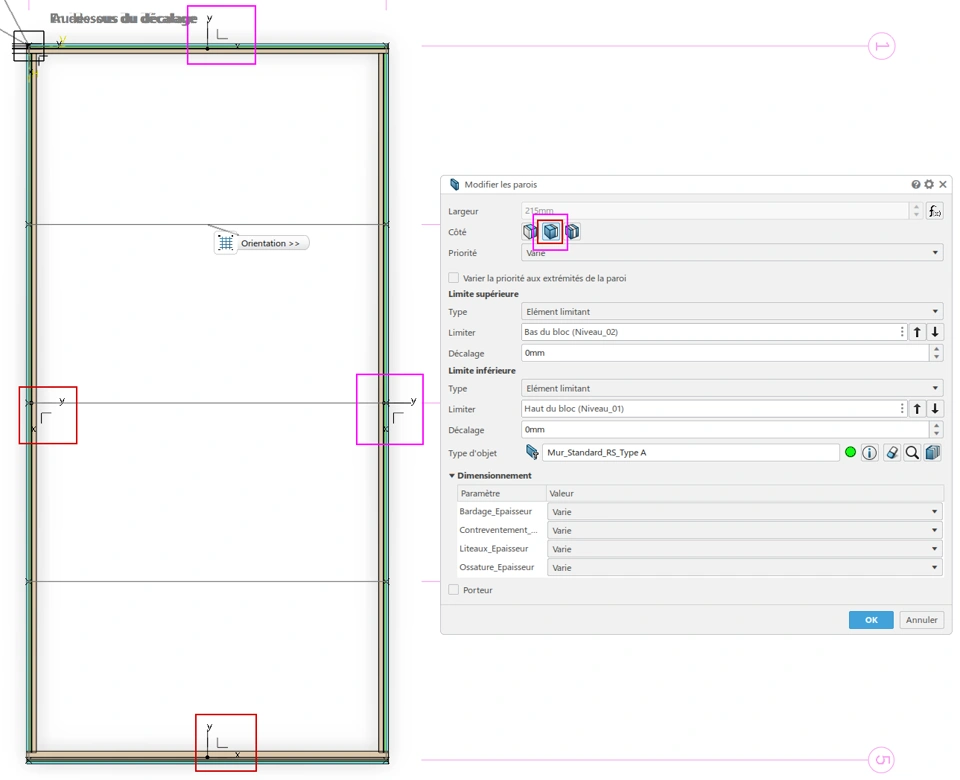960x780 pixels.
Task: Search for an object type
Action: coord(912,452)
